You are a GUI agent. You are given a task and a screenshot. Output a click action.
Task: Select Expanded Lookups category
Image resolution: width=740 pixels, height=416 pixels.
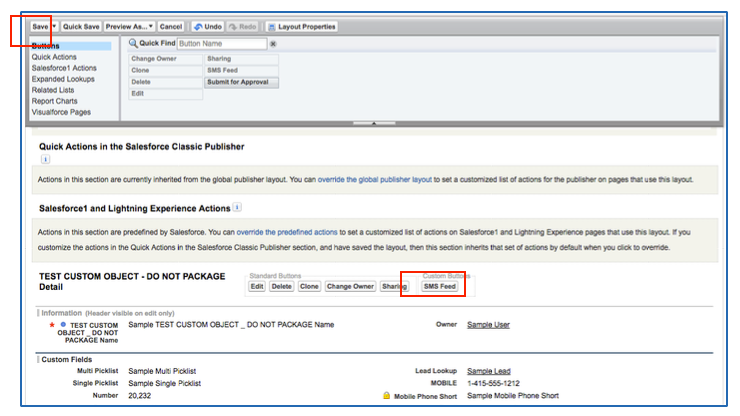click(x=63, y=79)
